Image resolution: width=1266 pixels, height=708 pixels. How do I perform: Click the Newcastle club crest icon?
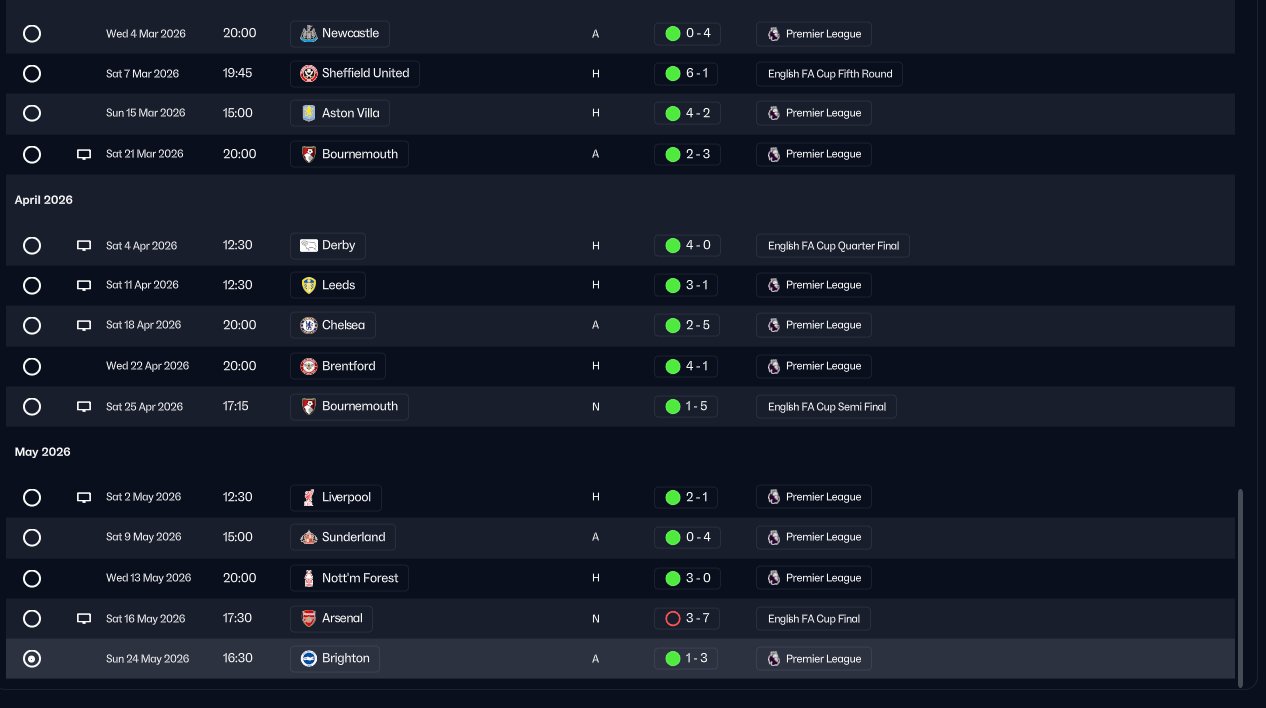[309, 33]
